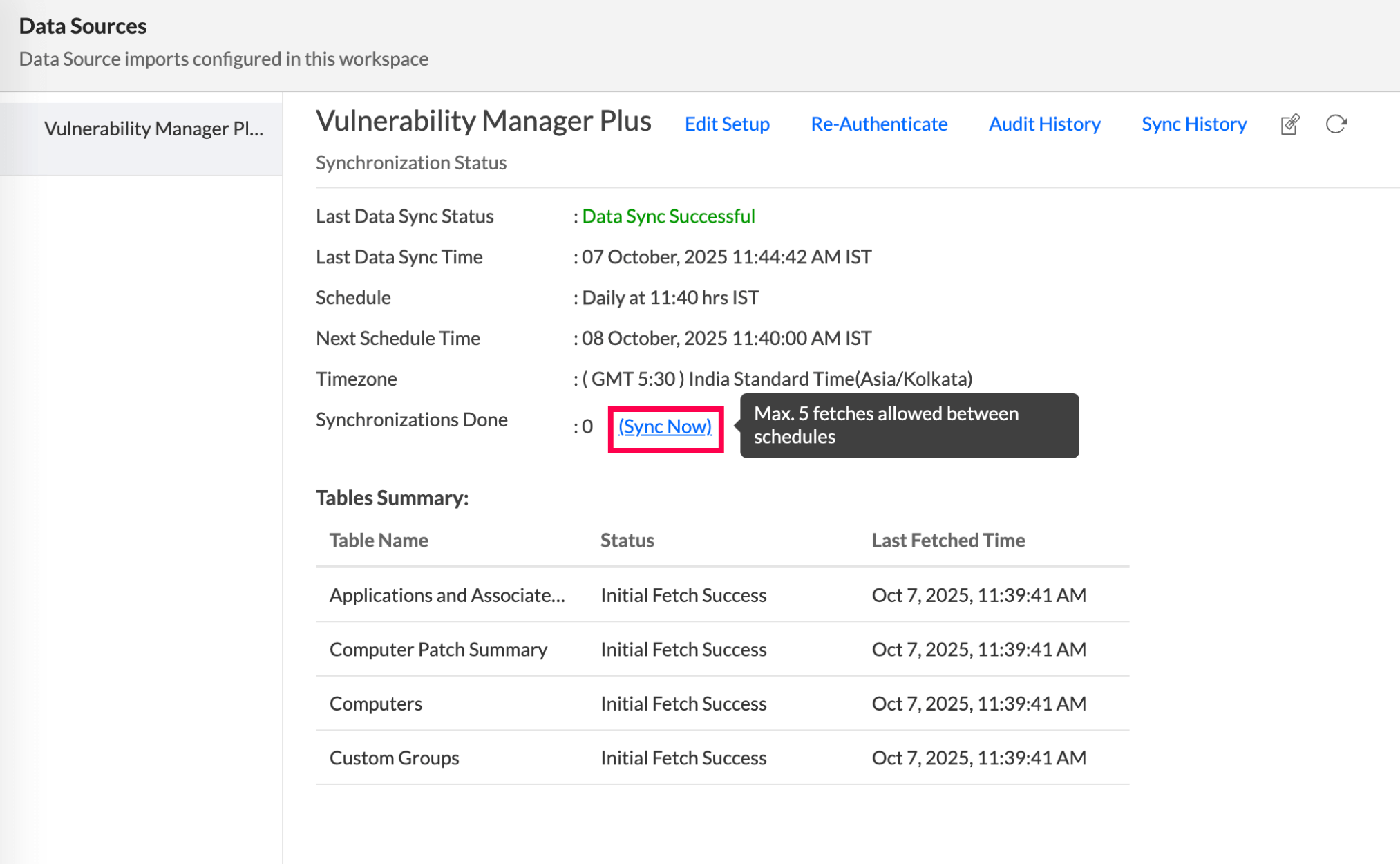The height and width of the screenshot is (864, 1400).
Task: Click Computers row last fetched time
Action: point(978,704)
